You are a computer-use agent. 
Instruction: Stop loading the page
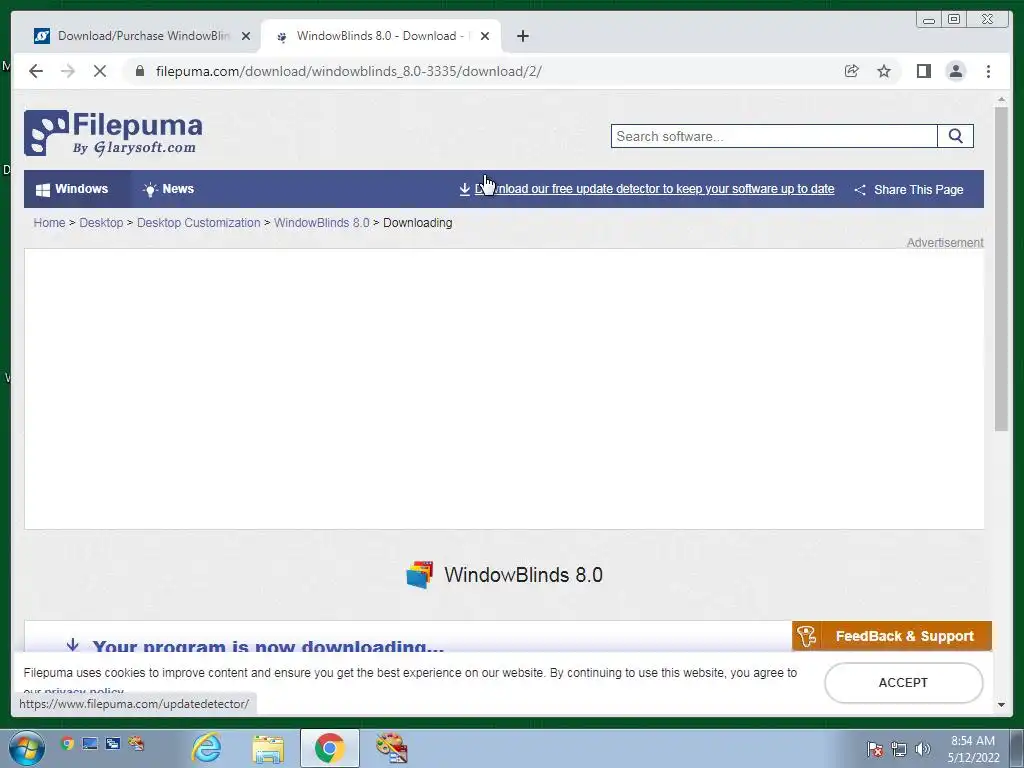point(100,71)
